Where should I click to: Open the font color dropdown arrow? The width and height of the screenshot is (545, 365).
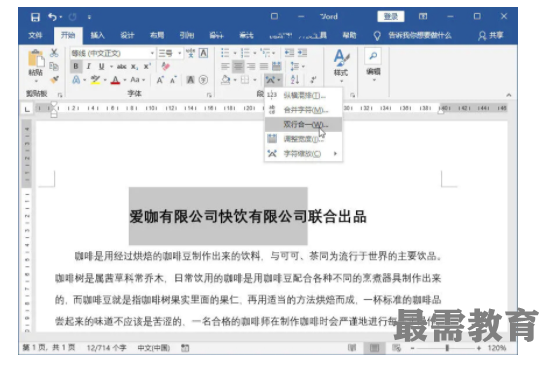pos(125,80)
